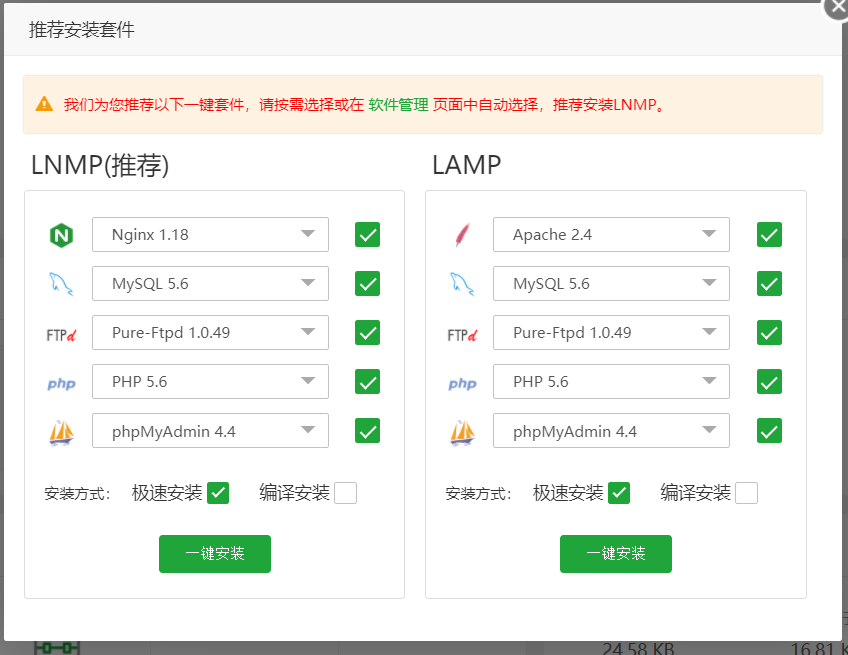Uncheck LNMP PHP 5.6 checkbox
This screenshot has height=655, width=848.
point(368,382)
